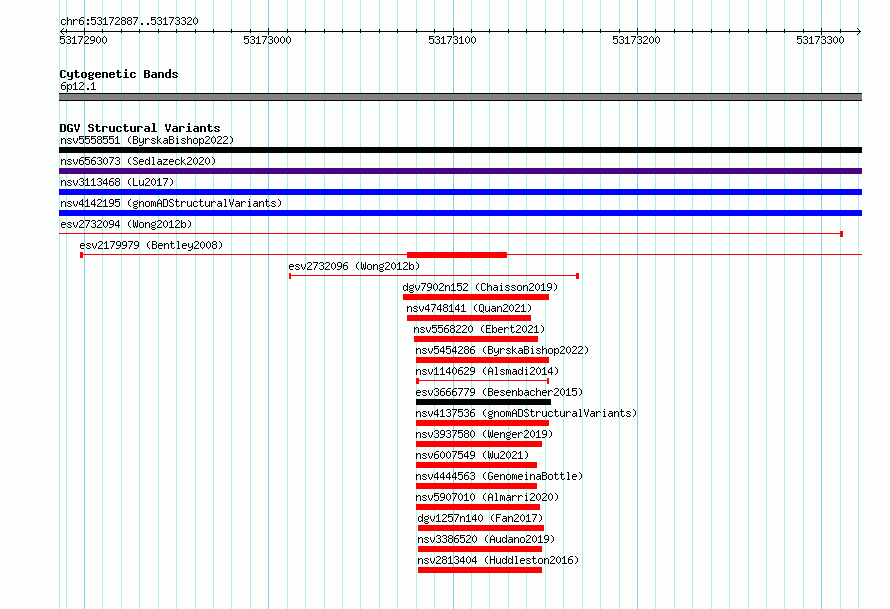Click the blue nsv4142195 variant bar
Viewport: 890px width, 609px height.
pos(460,213)
